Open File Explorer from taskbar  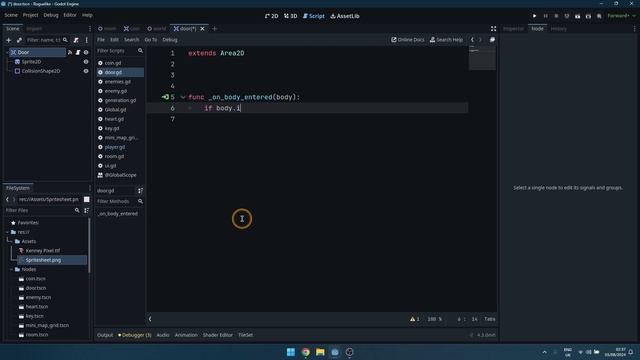coord(320,352)
